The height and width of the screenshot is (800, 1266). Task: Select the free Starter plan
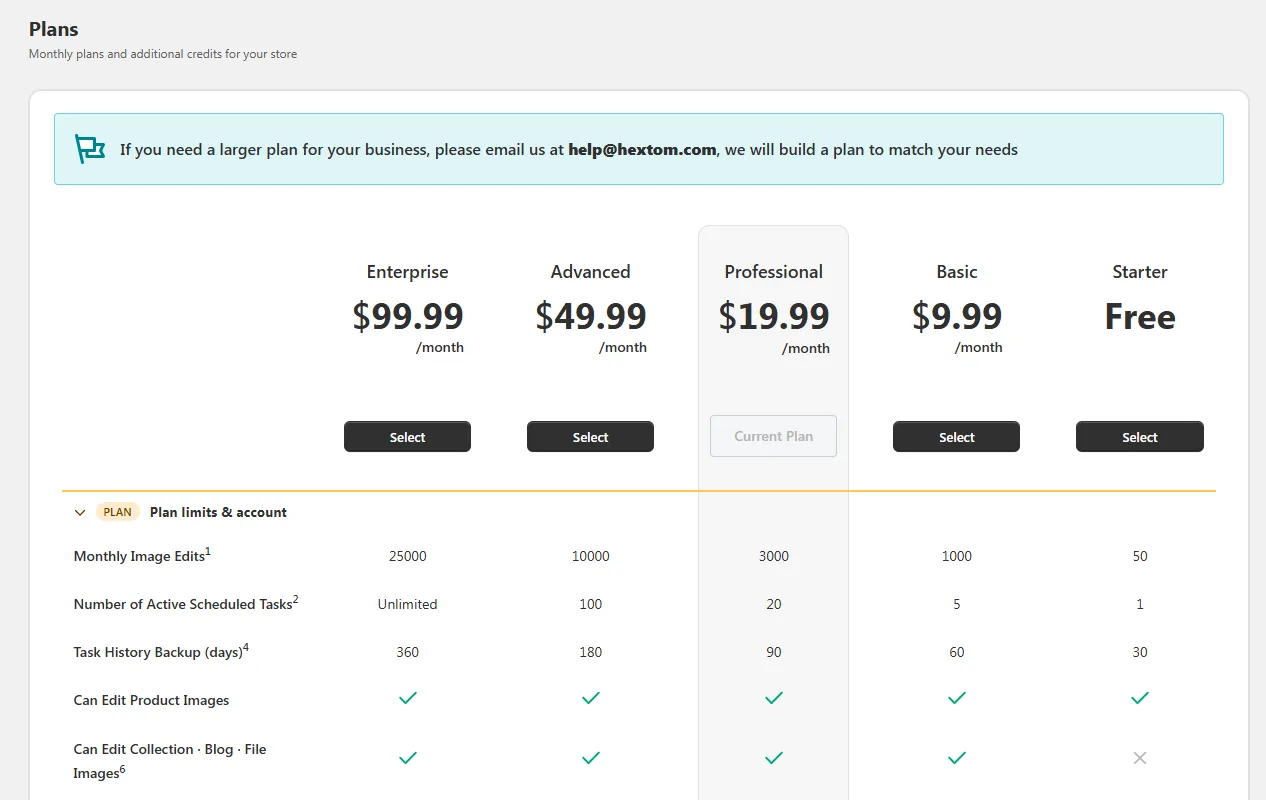[x=1140, y=437]
